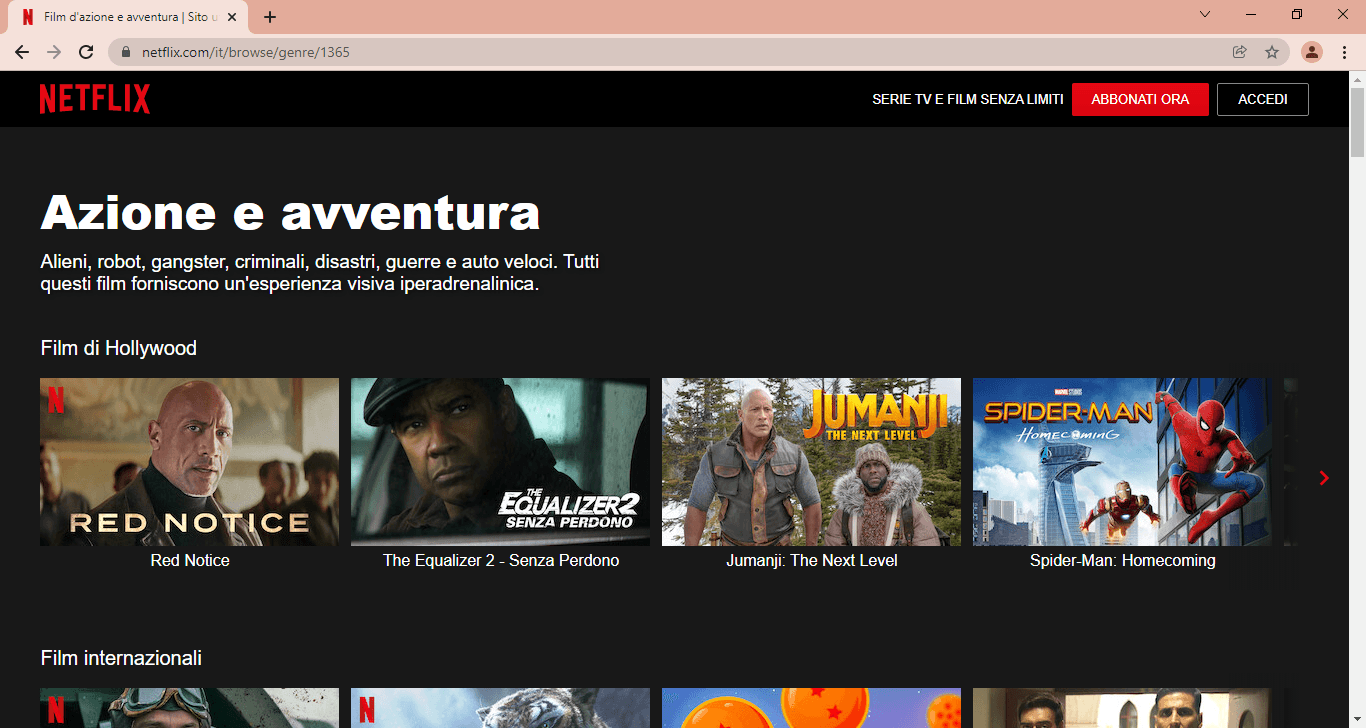Viewport: 1366px width, 728px height.
Task: Click The Equalizer 2 - Senza Perdono title
Action: pos(501,560)
